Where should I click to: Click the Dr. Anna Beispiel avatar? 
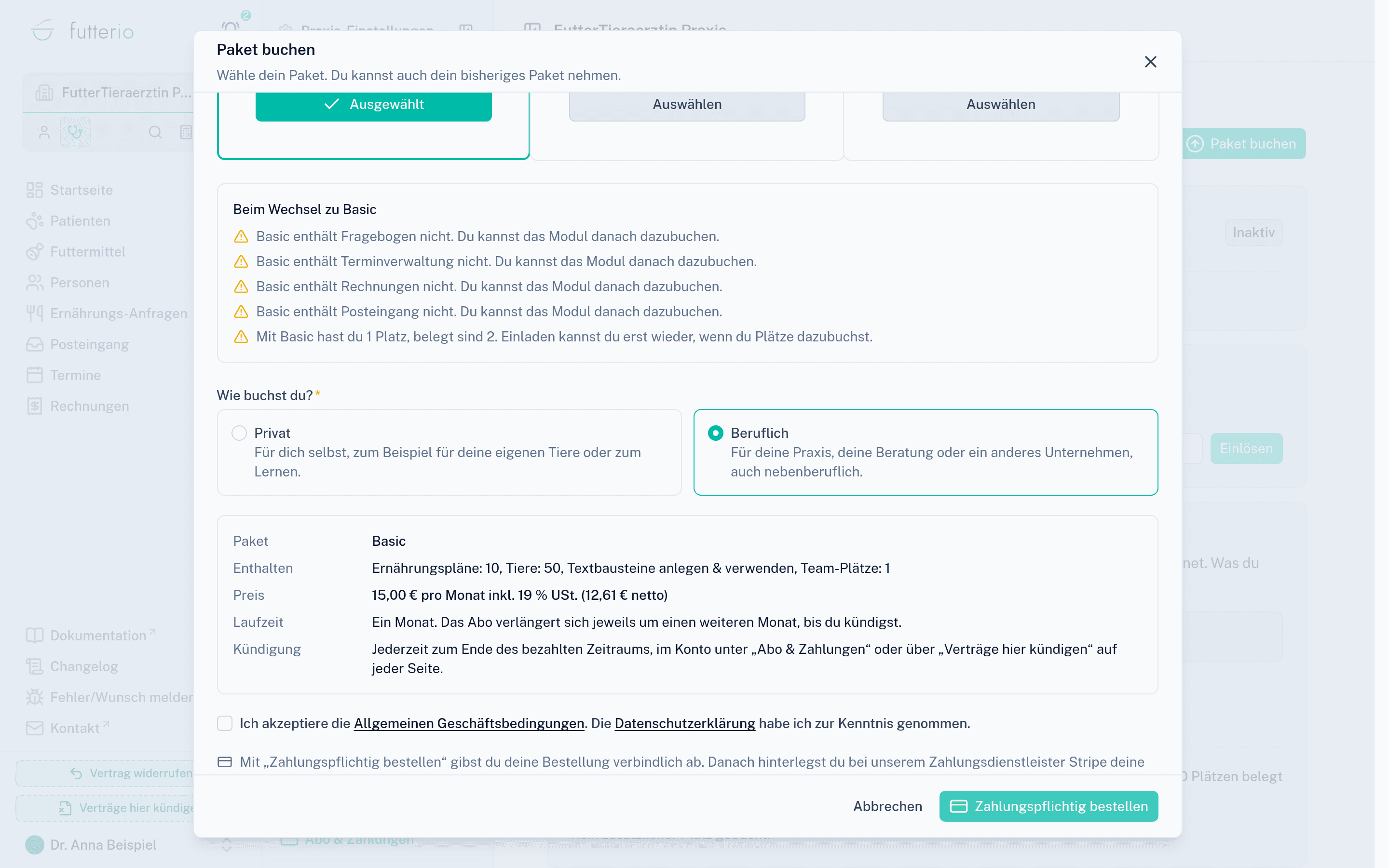point(34,844)
